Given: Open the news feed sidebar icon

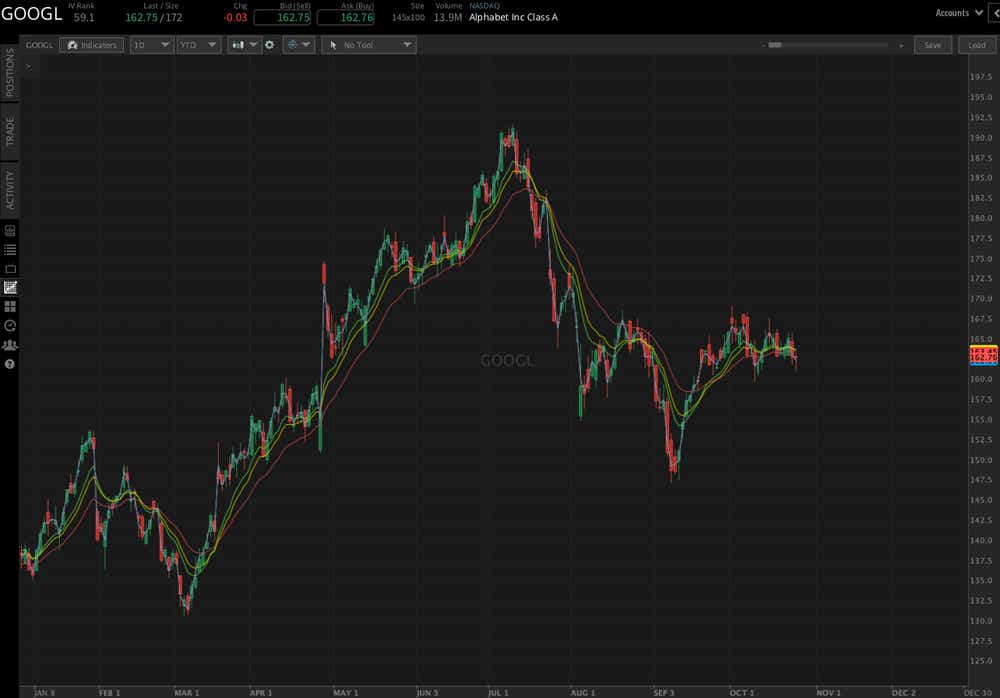Looking at the screenshot, I should coord(10,230).
